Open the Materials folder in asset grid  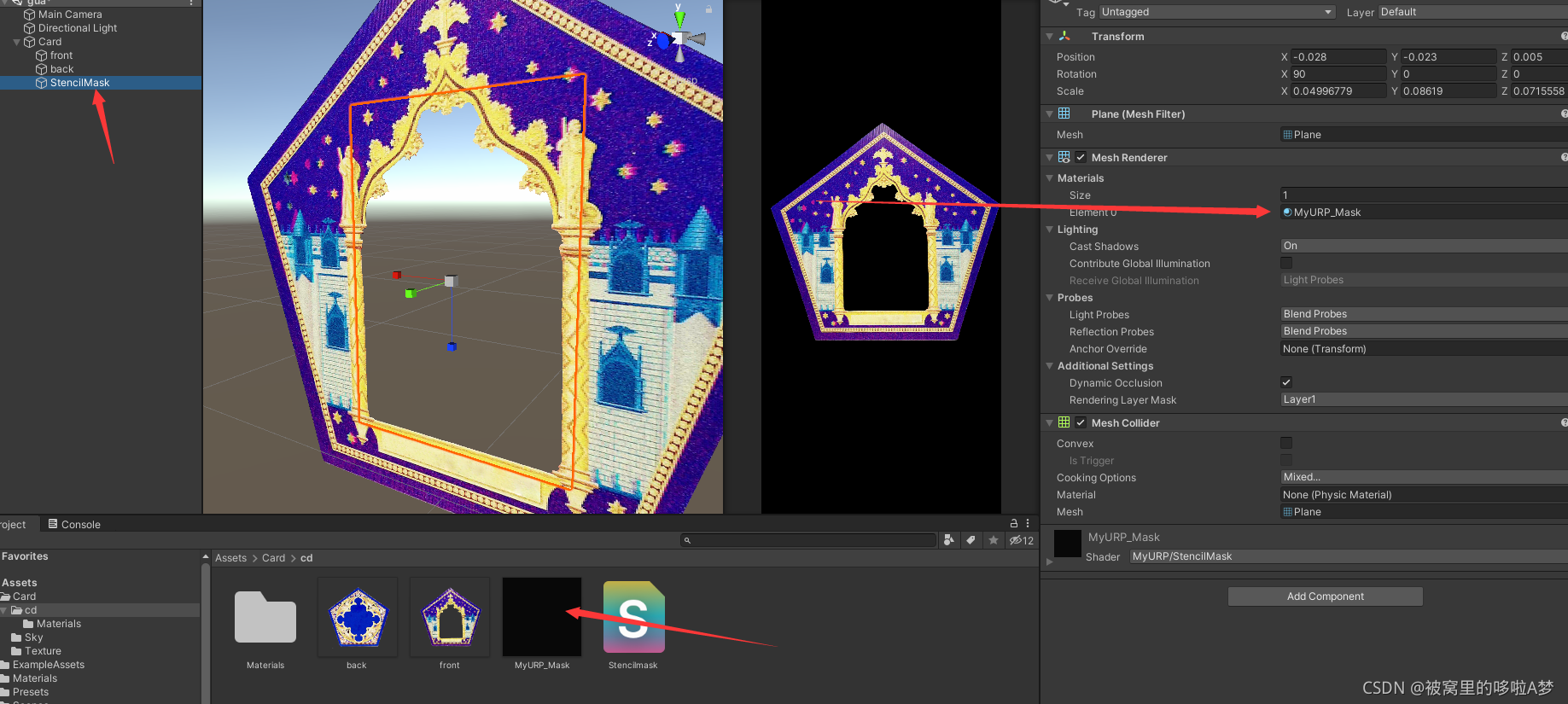click(x=265, y=618)
